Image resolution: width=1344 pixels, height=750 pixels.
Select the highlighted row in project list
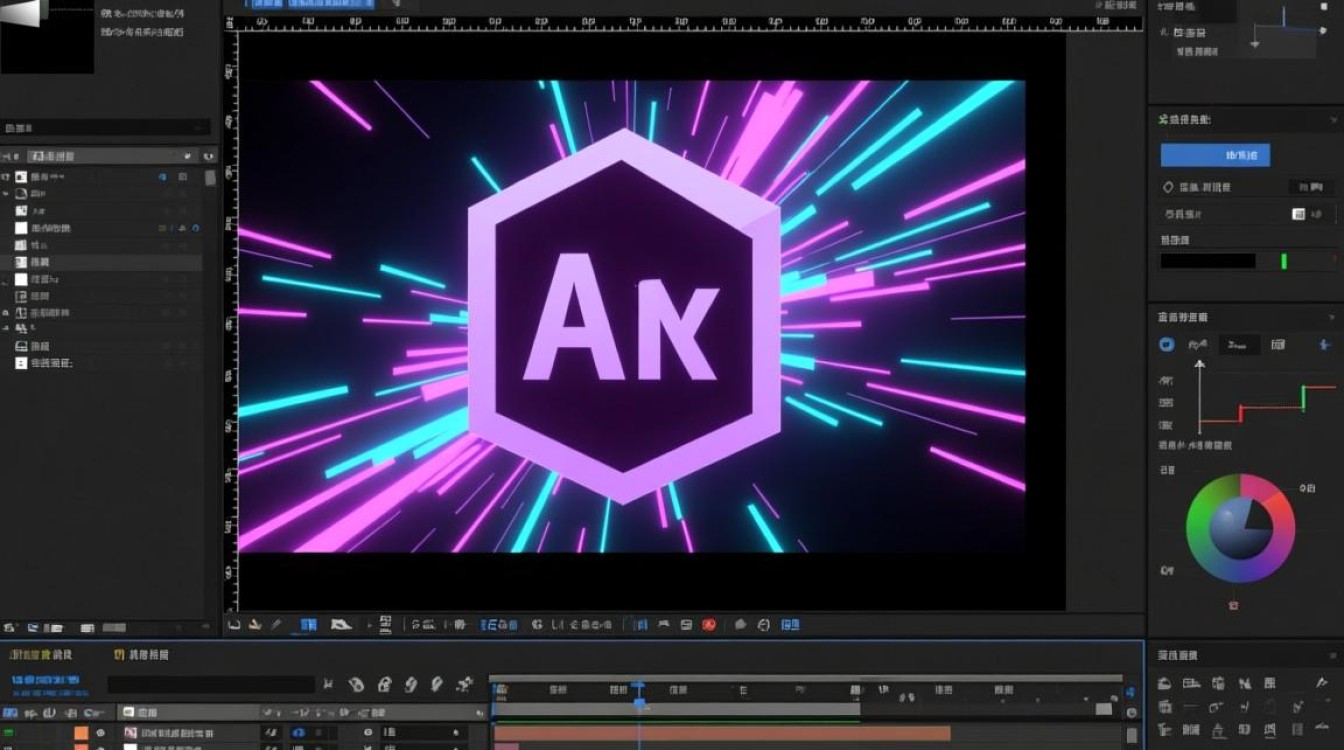(100, 262)
